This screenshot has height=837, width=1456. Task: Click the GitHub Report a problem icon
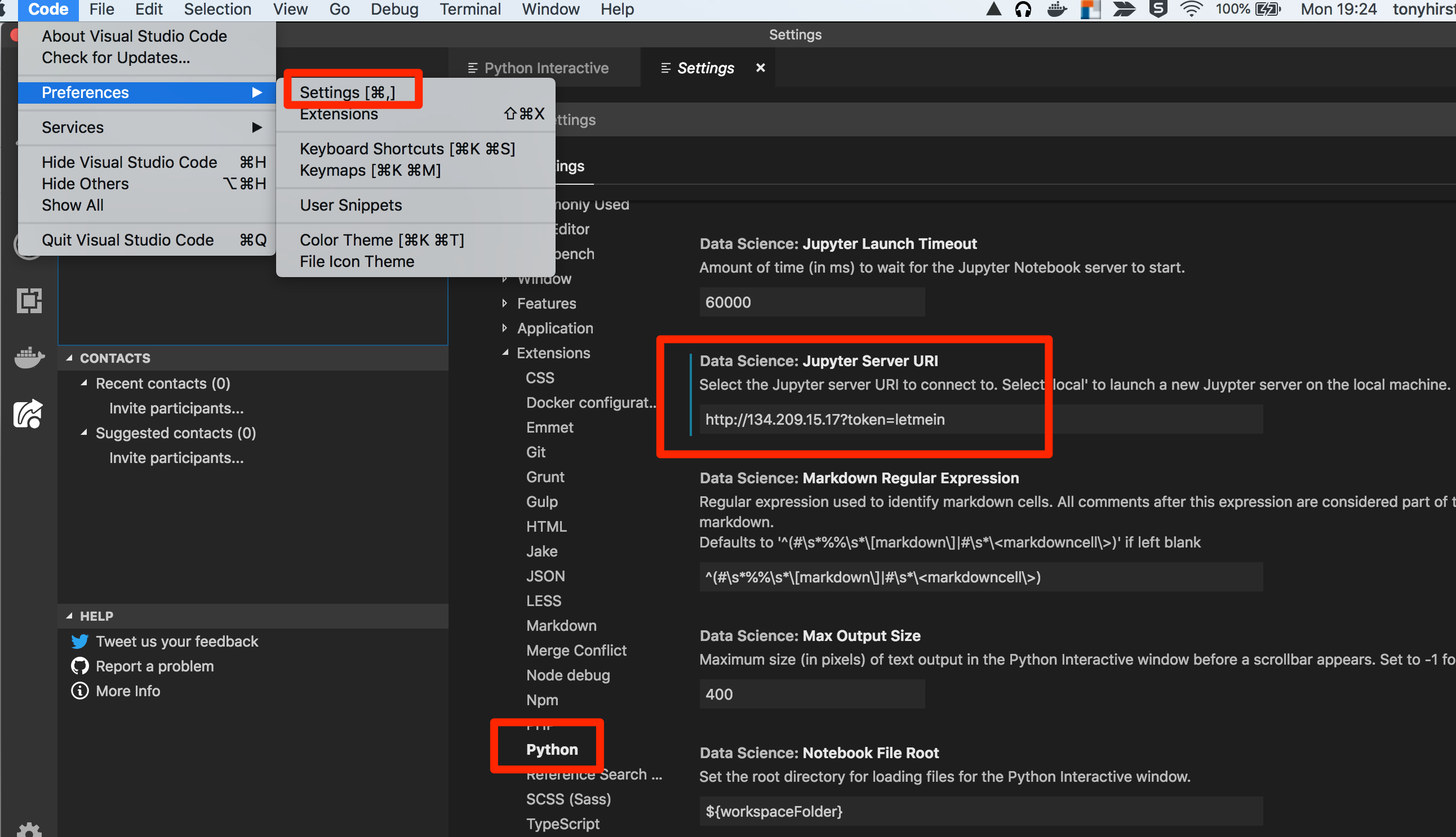79,666
